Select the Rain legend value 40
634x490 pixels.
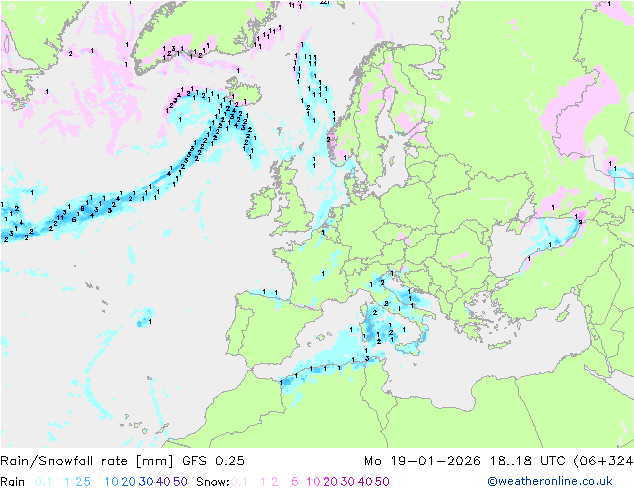point(163,482)
